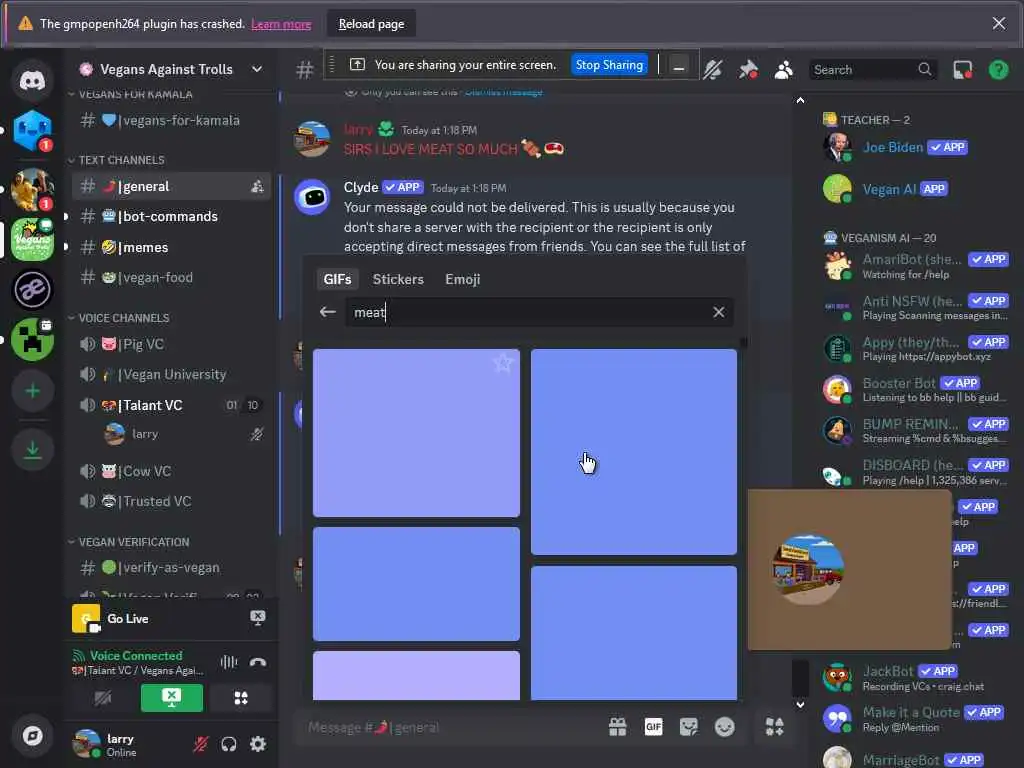Open the Vegans Against Trolls server icon
The height and width of the screenshot is (768, 1024).
point(32,240)
